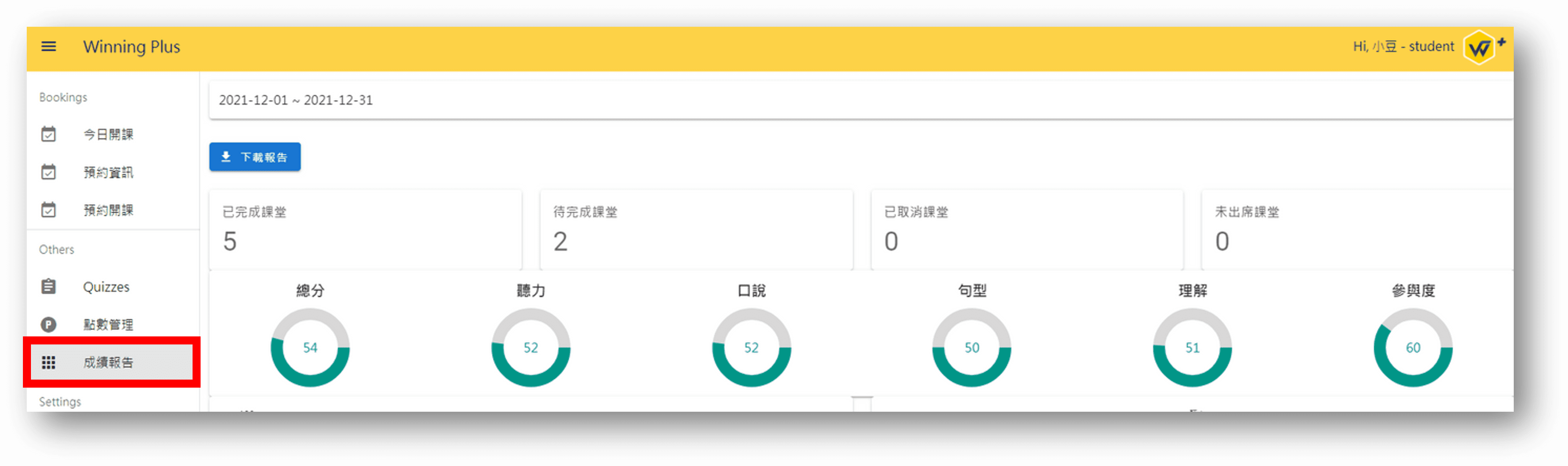Click the Quizzes clipboard icon
Viewport: 1568px width, 466px height.
pos(49,286)
